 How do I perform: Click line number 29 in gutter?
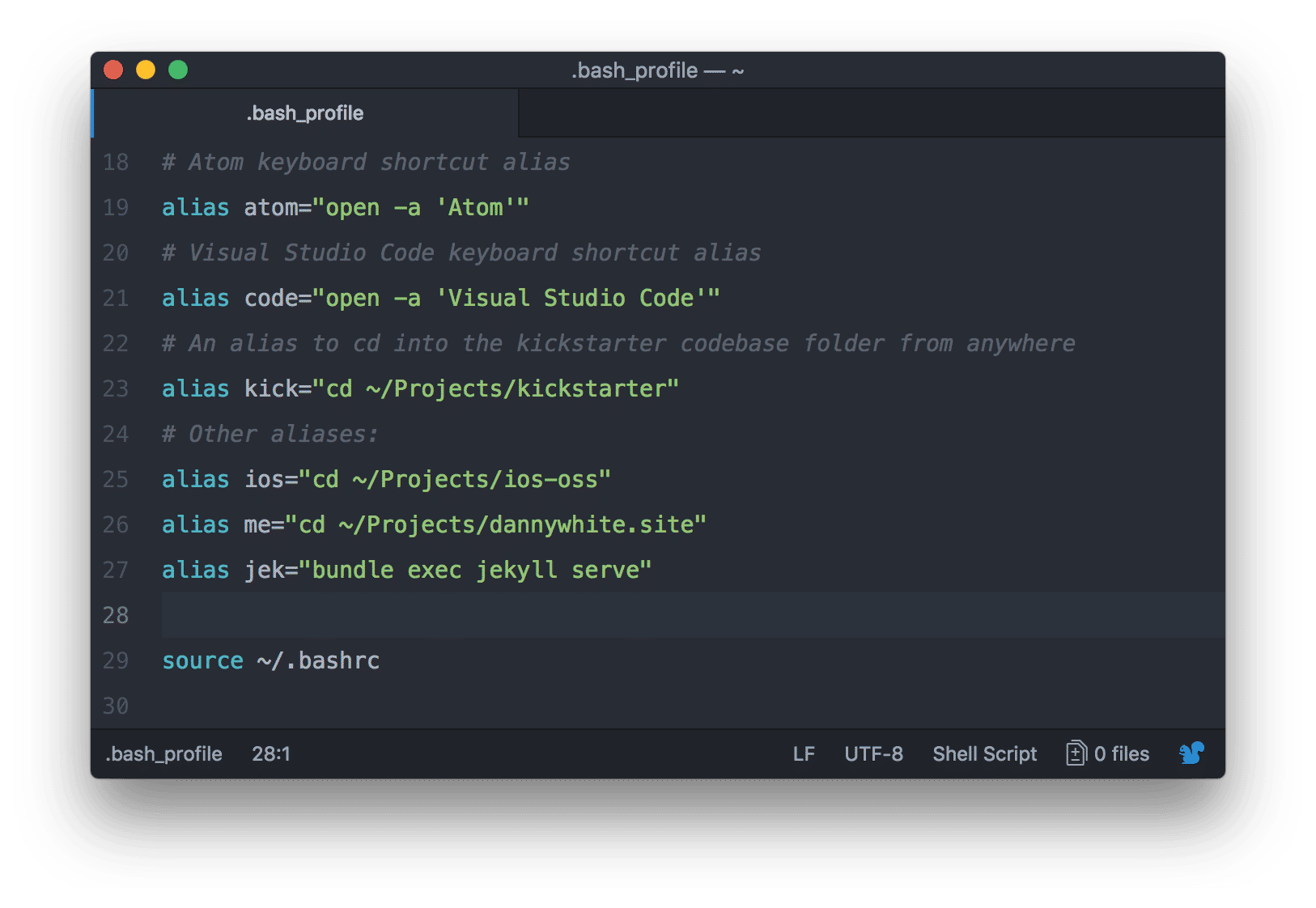pyautogui.click(x=116, y=661)
